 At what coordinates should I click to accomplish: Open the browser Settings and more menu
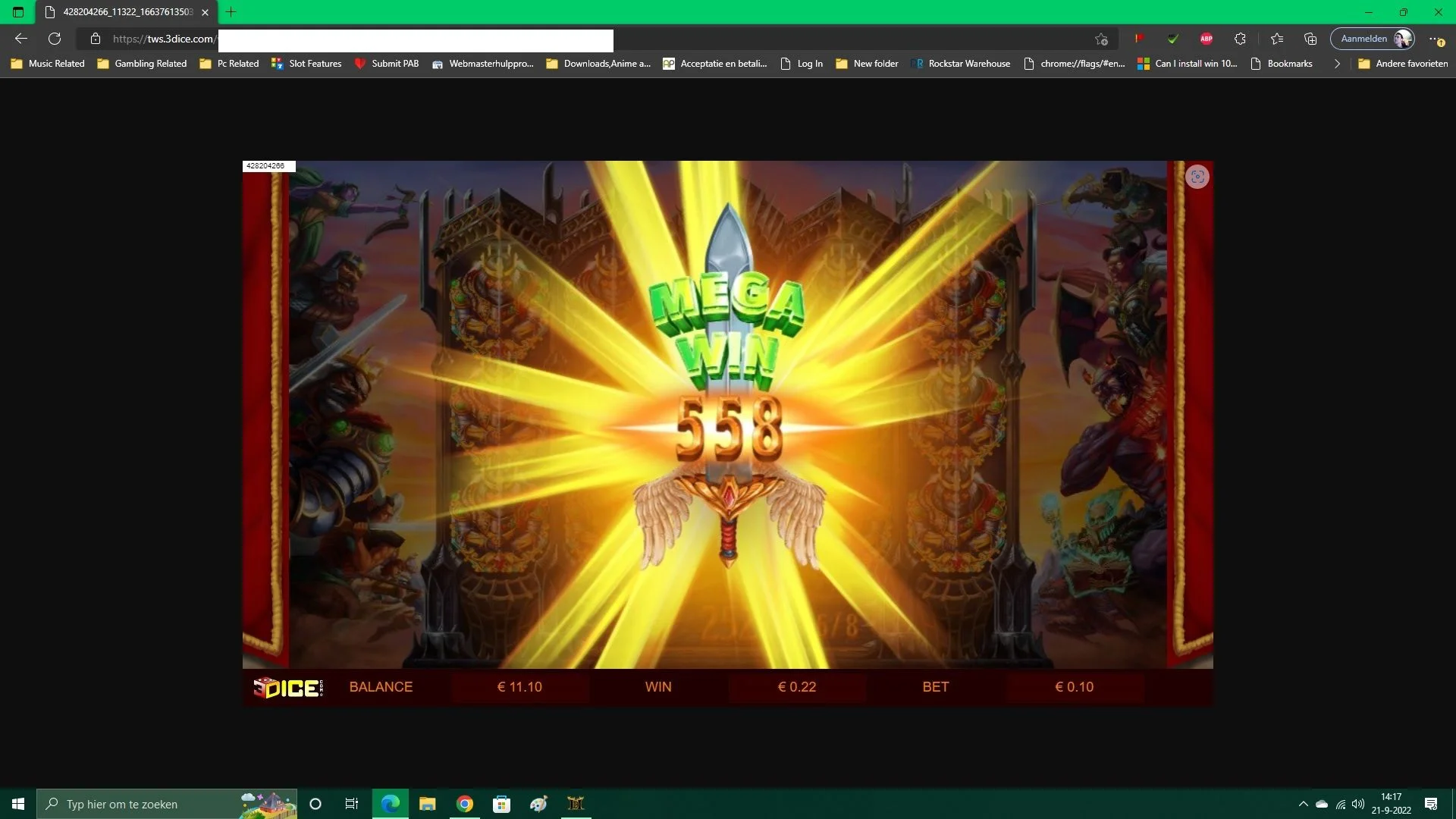[x=1436, y=39]
